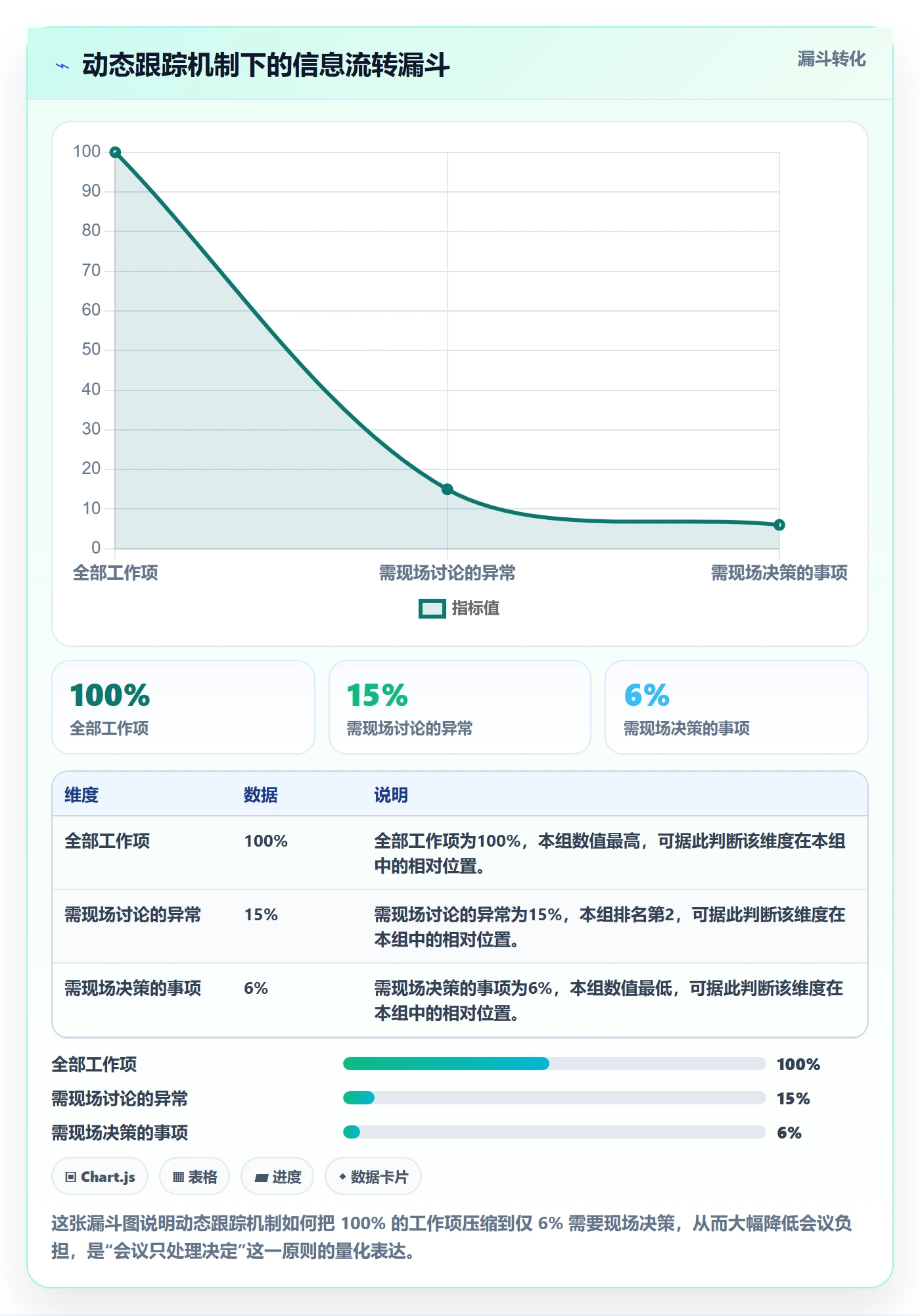Click the 100% label beside first progress bar
This screenshot has height=1316, width=920.
click(798, 1064)
